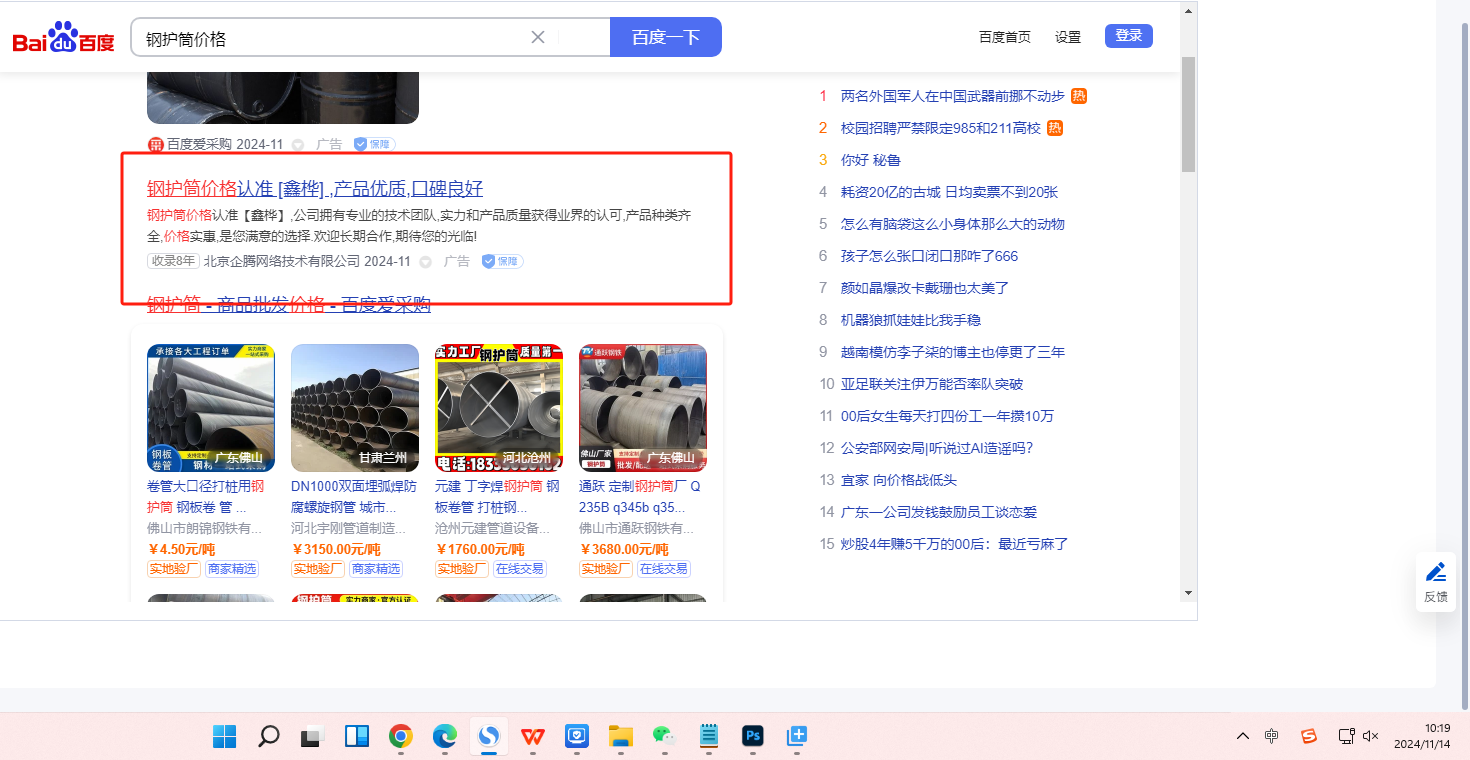Launch Photoshop from the taskbar
Viewport: 1470px width, 760px height.
click(753, 737)
